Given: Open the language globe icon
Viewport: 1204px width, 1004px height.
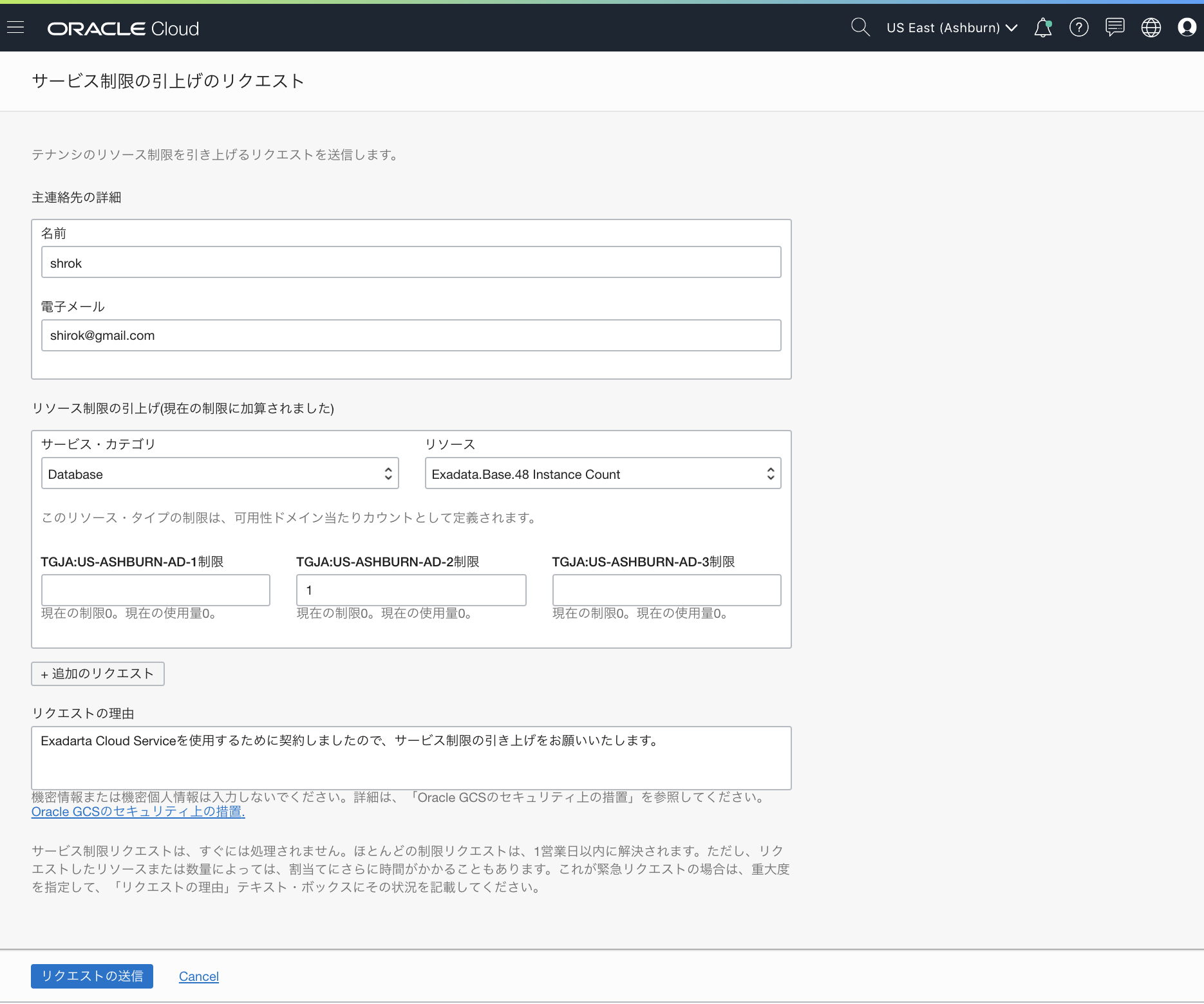Looking at the screenshot, I should [1151, 27].
